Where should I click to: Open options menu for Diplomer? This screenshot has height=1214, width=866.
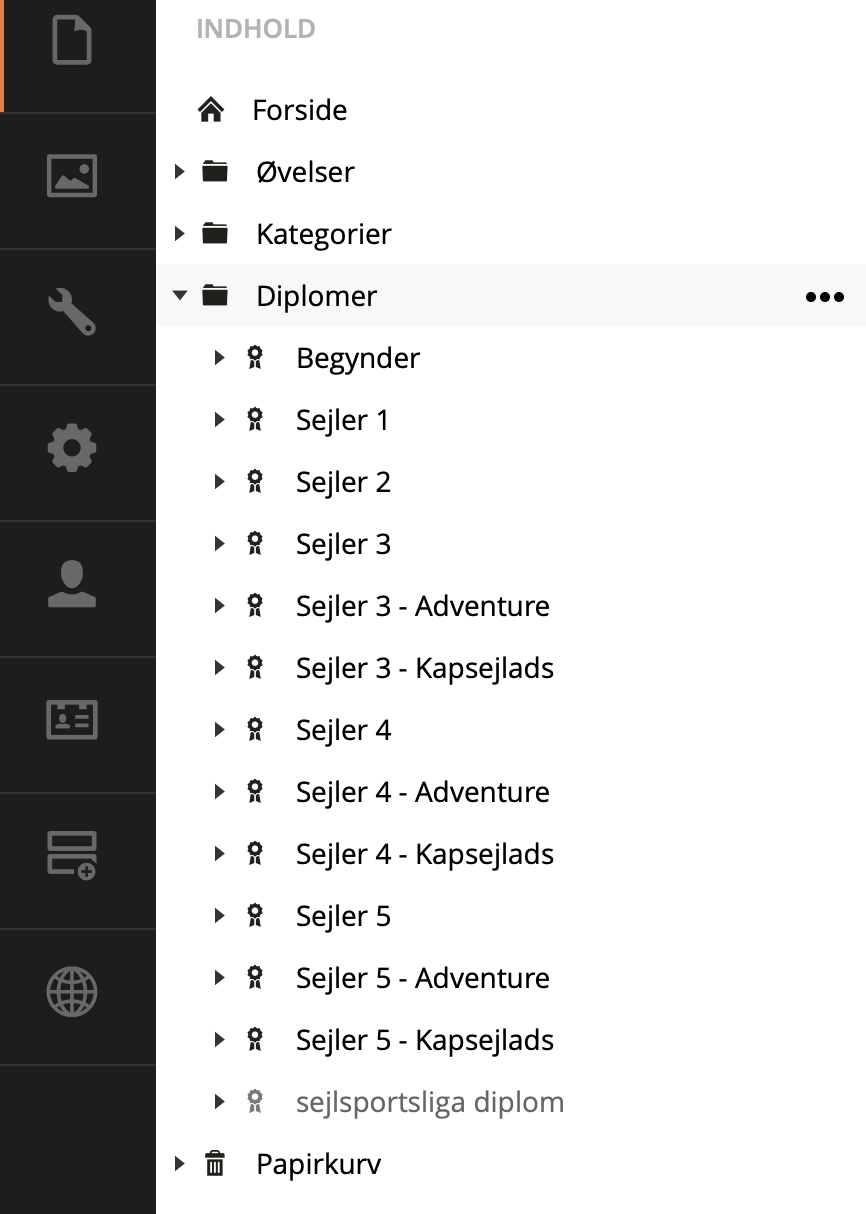pos(825,297)
